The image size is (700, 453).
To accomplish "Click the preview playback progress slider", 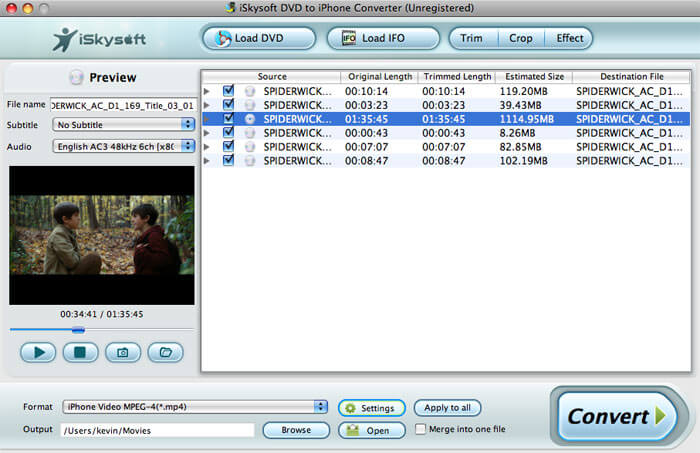I will [102, 329].
